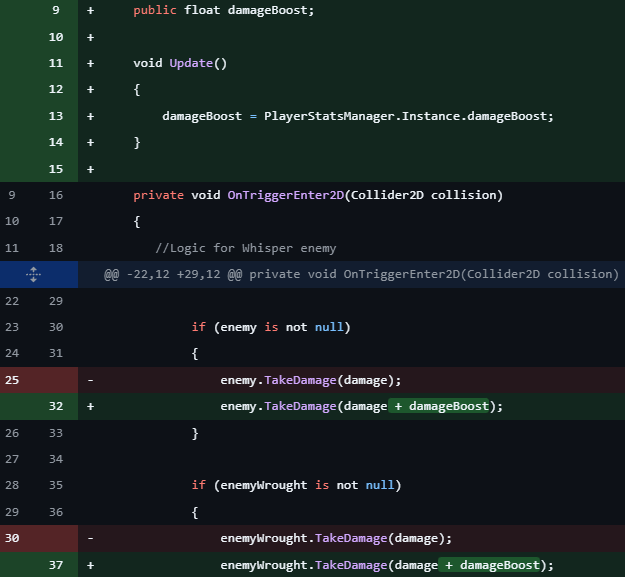Select new line number 11 beside 'void Update()'

(x=56, y=63)
